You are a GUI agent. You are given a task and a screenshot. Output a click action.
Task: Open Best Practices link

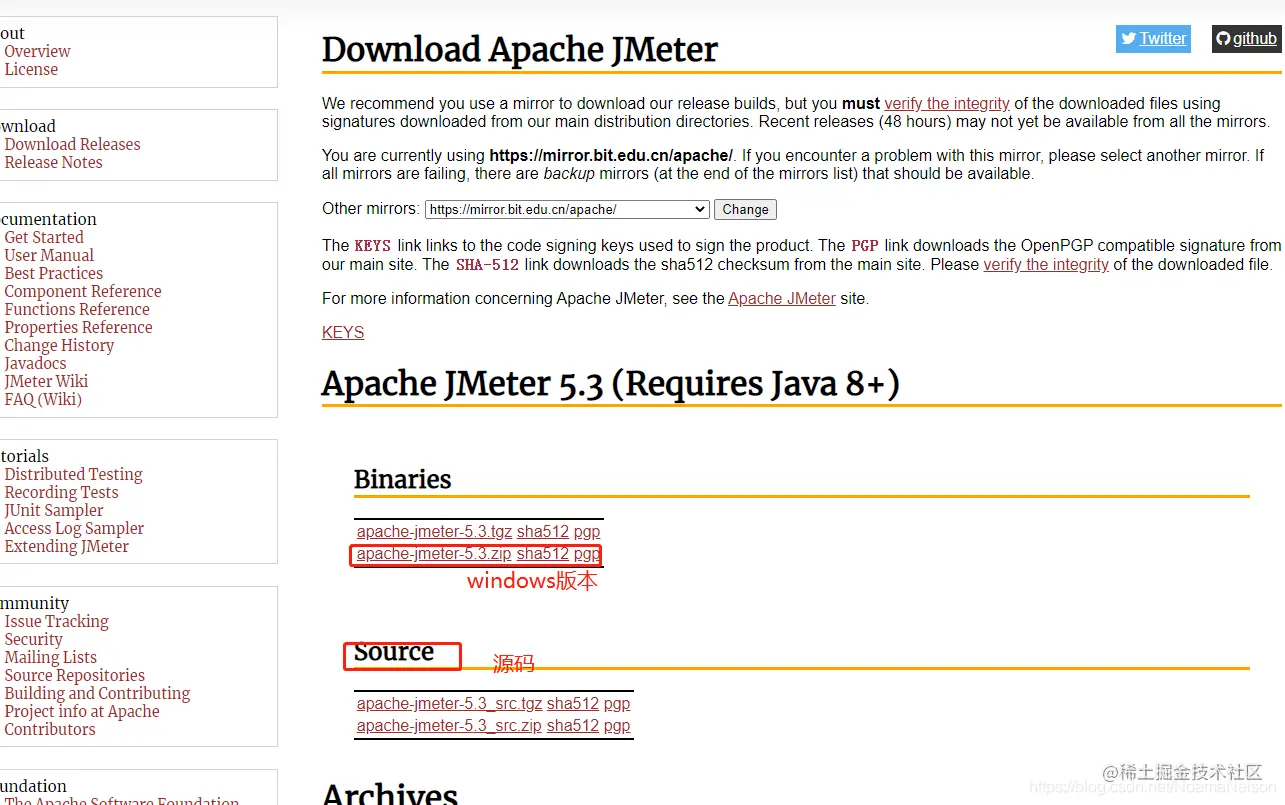pyautogui.click(x=53, y=273)
